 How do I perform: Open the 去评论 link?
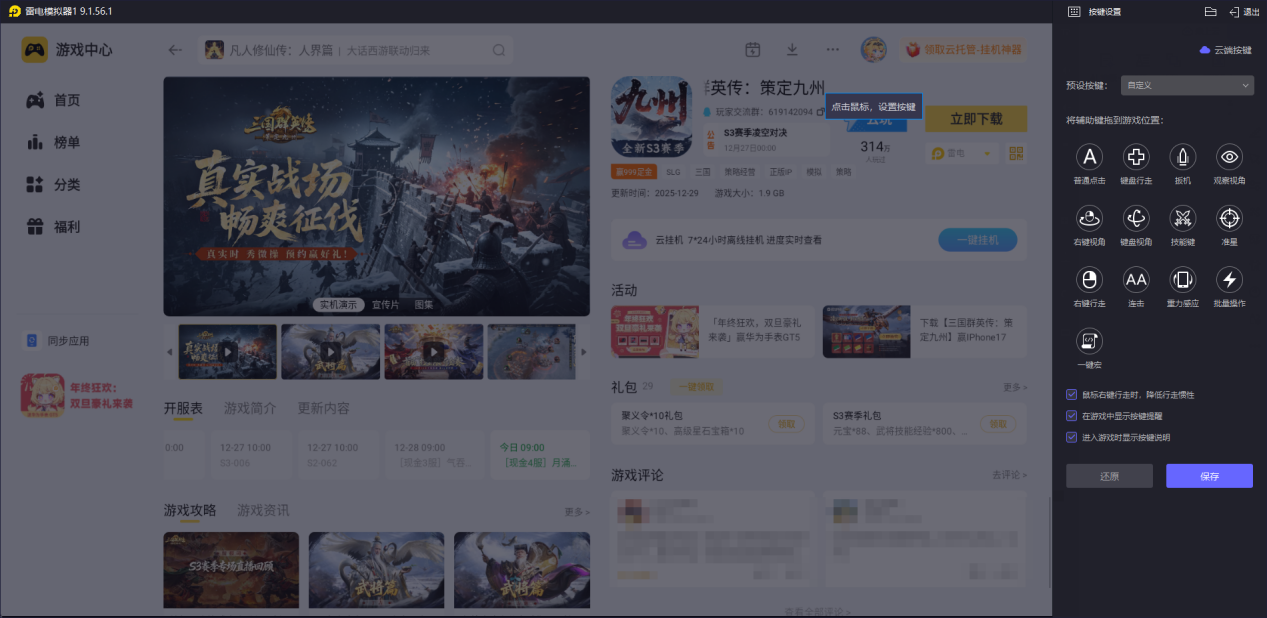click(1009, 474)
